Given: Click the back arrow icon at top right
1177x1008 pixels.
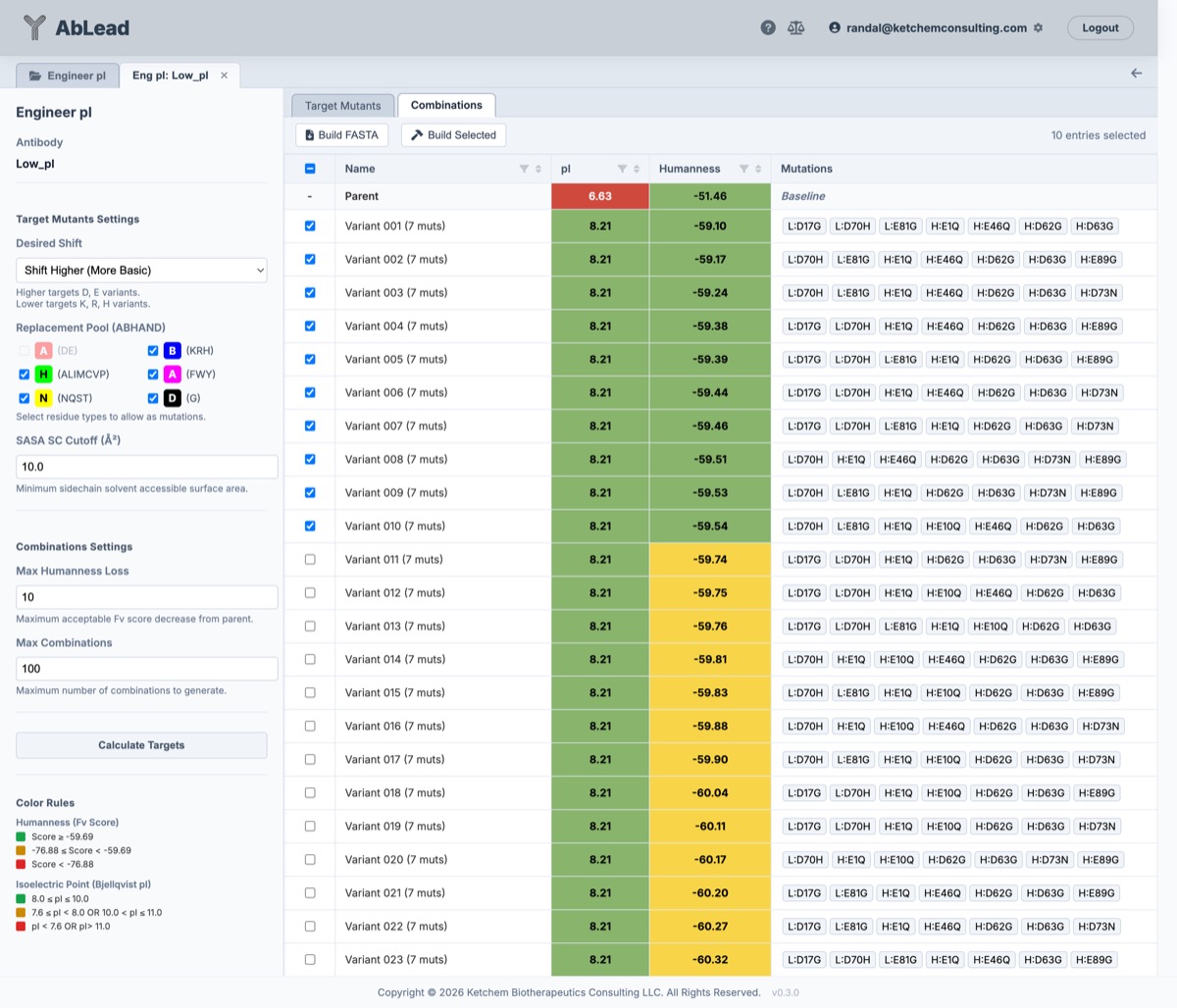Looking at the screenshot, I should 1136,74.
